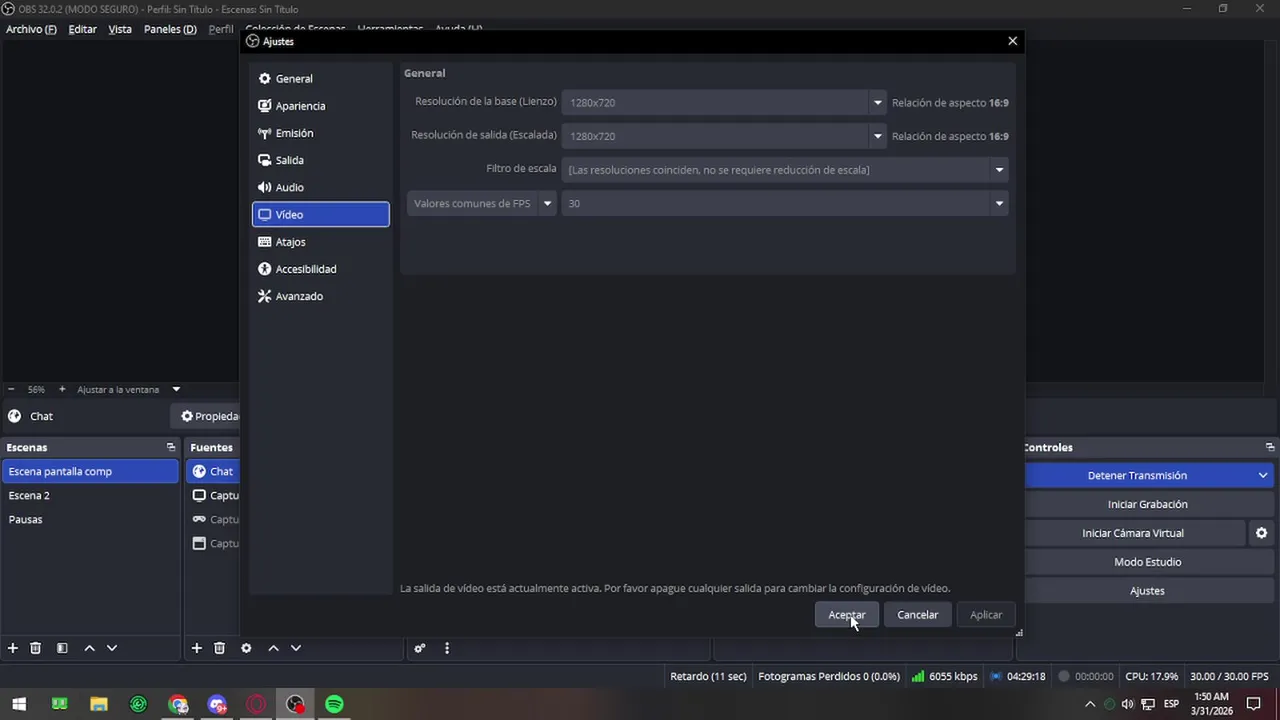Viewport: 1280px width, 720px height.
Task: Close the Ajustes dialog
Action: (x=1012, y=41)
